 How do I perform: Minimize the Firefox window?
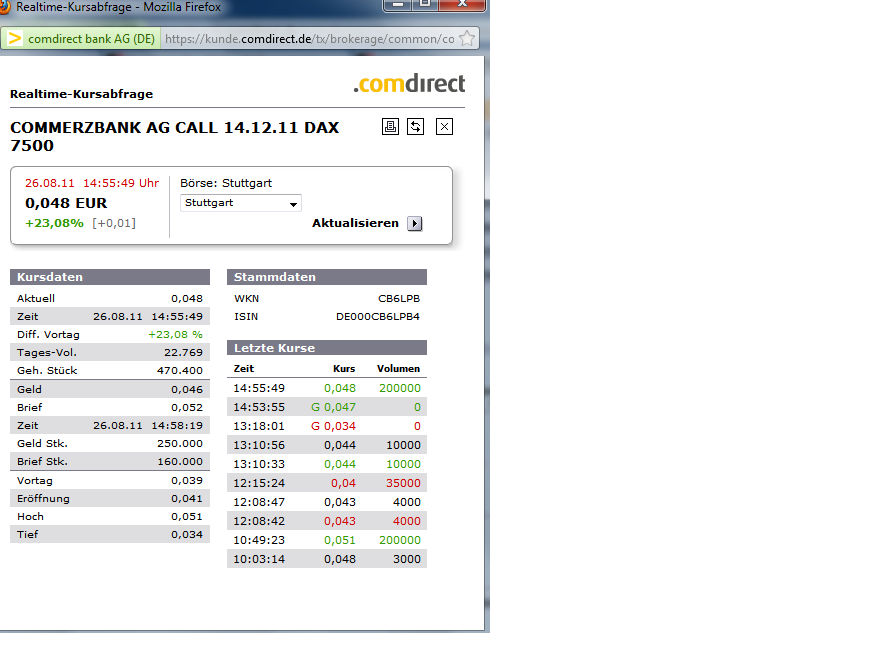[x=399, y=6]
